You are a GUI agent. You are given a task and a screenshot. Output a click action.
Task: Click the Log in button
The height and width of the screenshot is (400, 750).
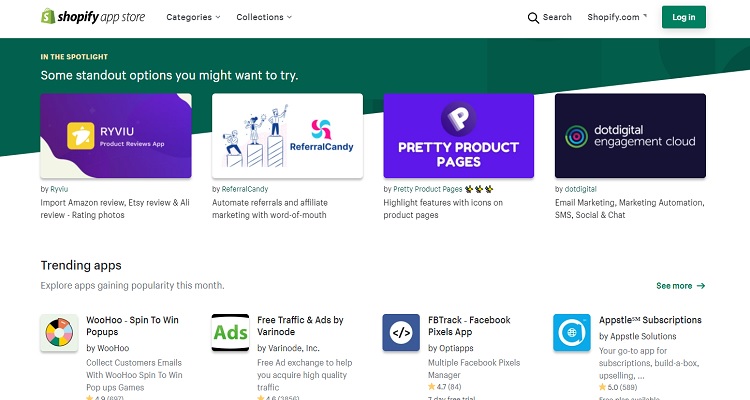[x=684, y=17]
